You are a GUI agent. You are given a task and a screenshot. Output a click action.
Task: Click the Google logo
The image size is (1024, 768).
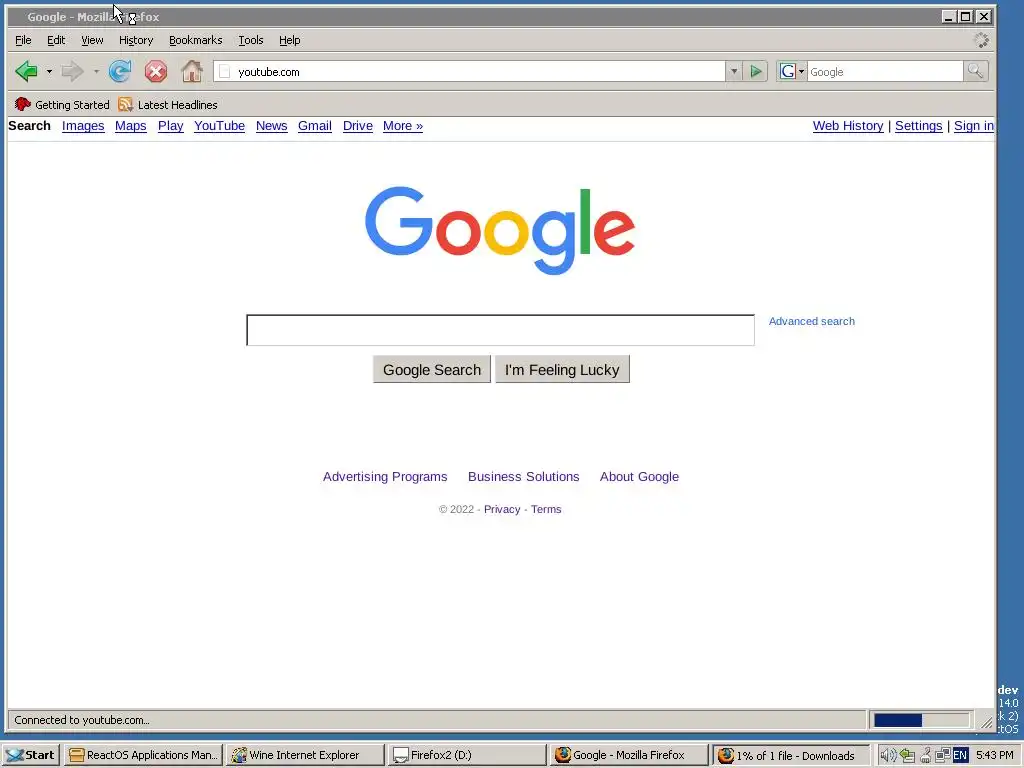500,230
